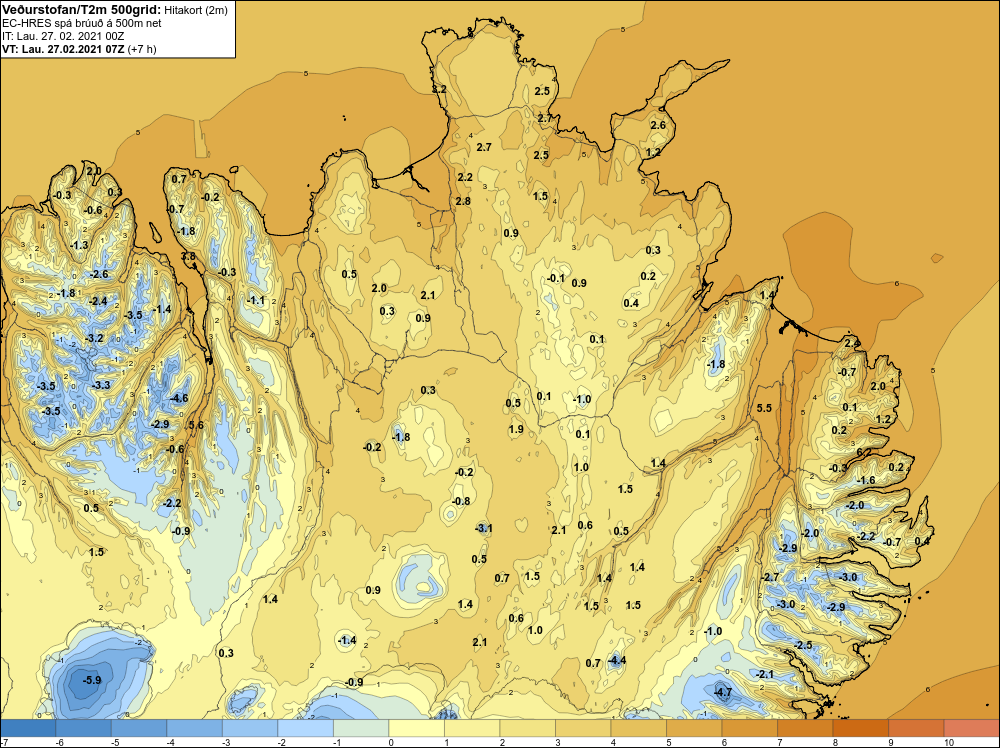Click the legend color band between -7 and -6
Viewport: 1000px width, 748px height.
click(x=28, y=728)
